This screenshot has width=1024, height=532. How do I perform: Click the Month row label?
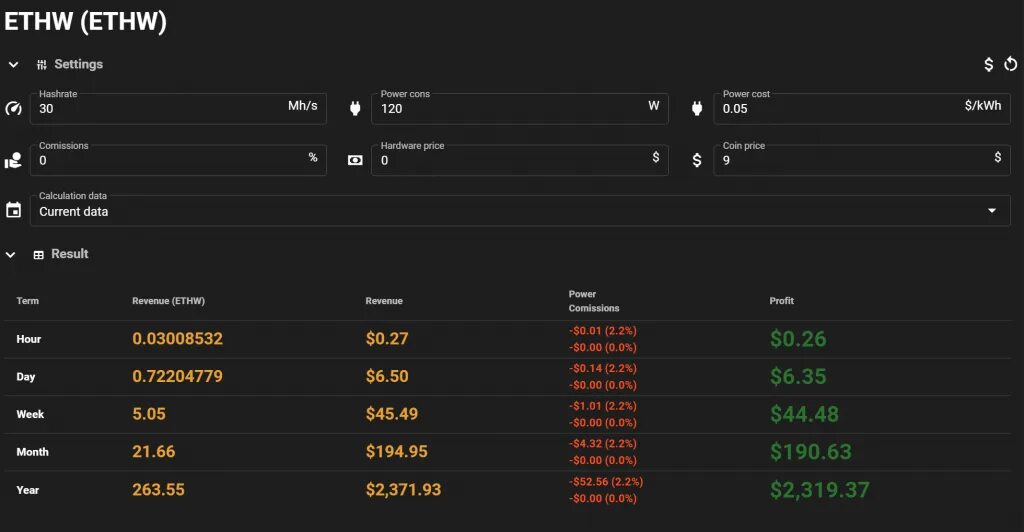click(x=33, y=452)
